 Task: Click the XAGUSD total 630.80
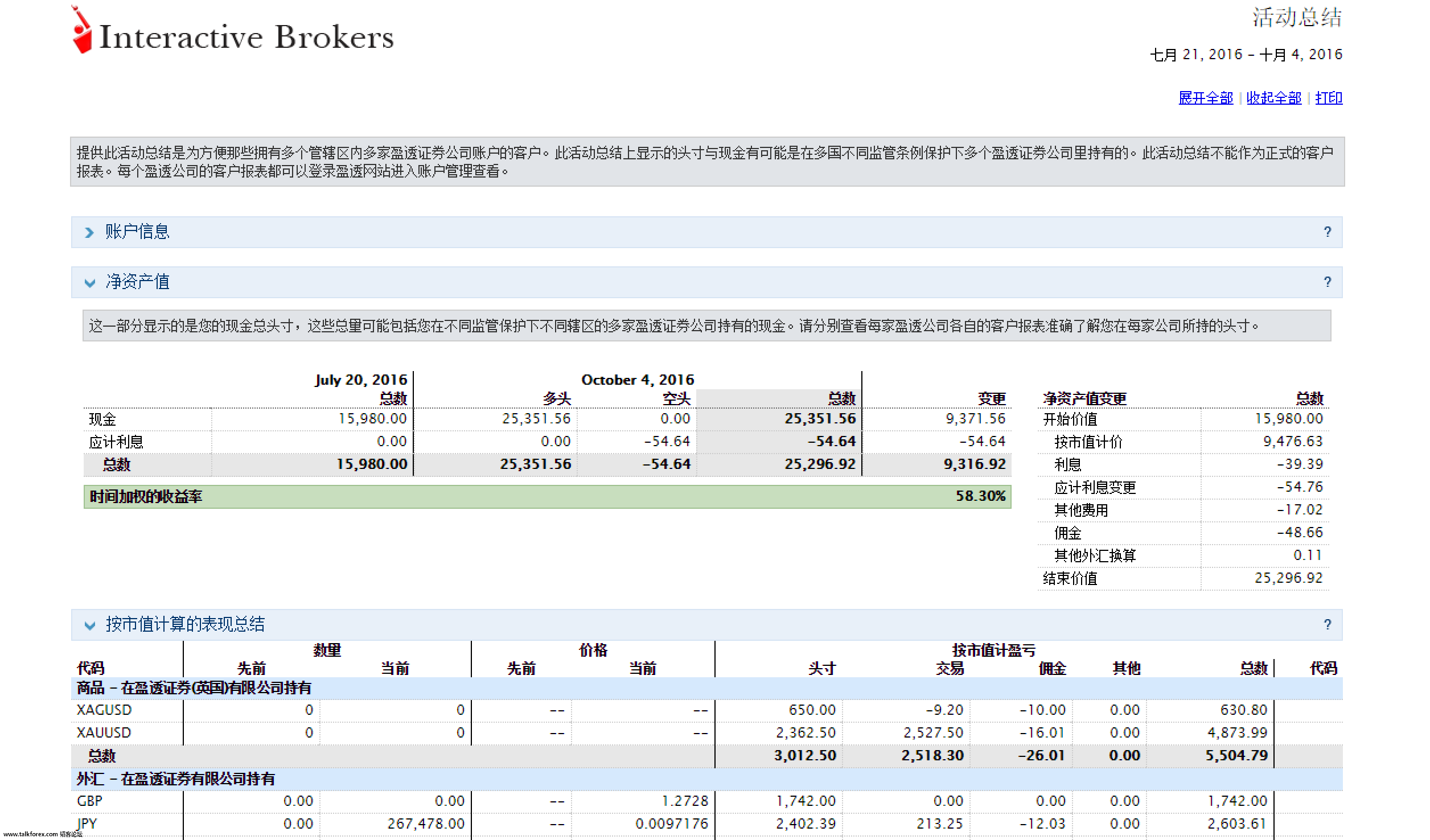[1244, 710]
